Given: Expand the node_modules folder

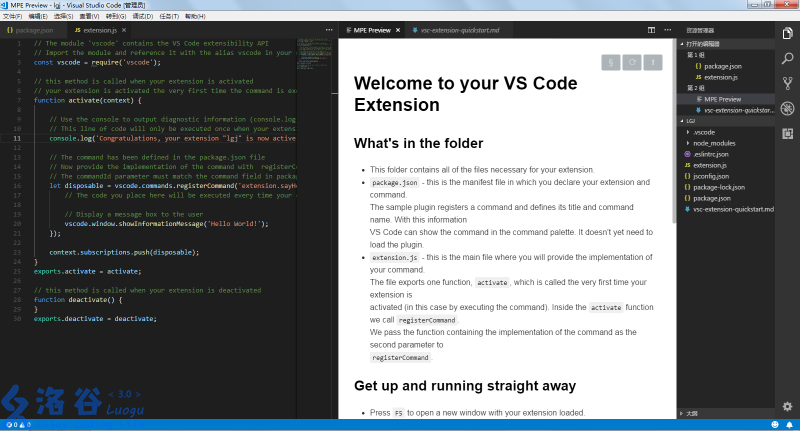Looking at the screenshot, I should coord(726,143).
